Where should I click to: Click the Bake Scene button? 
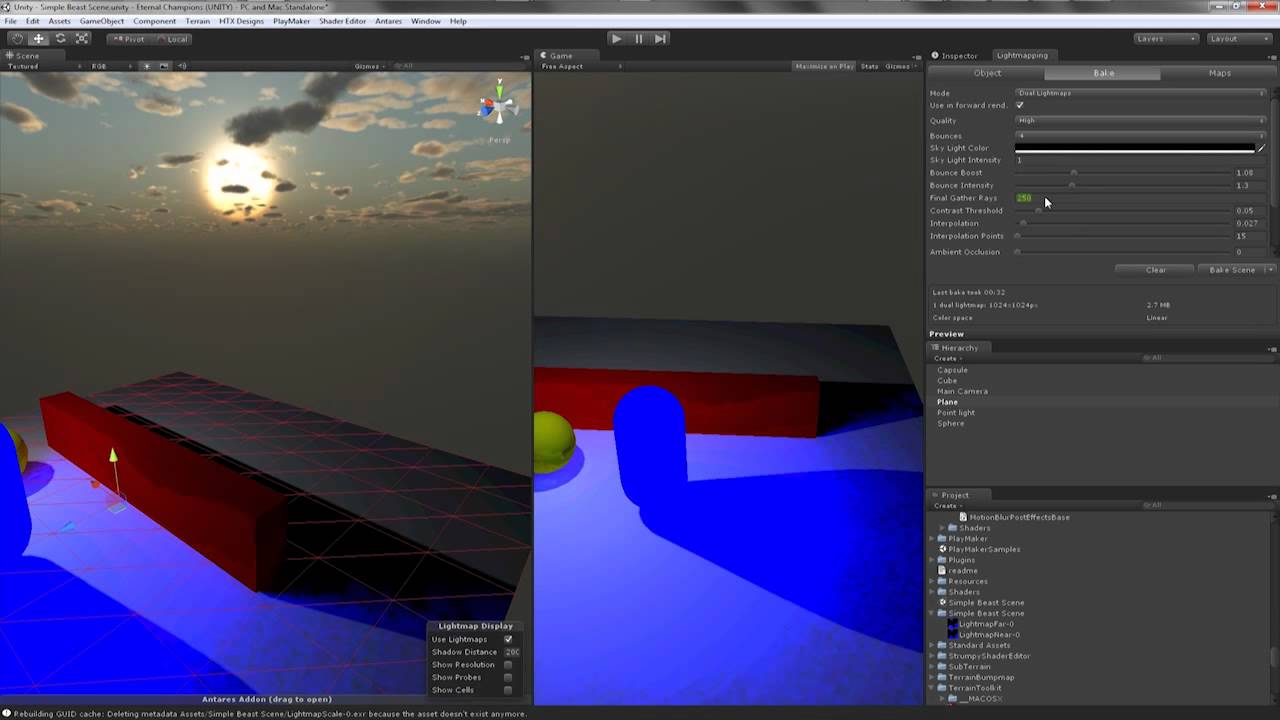1233,269
